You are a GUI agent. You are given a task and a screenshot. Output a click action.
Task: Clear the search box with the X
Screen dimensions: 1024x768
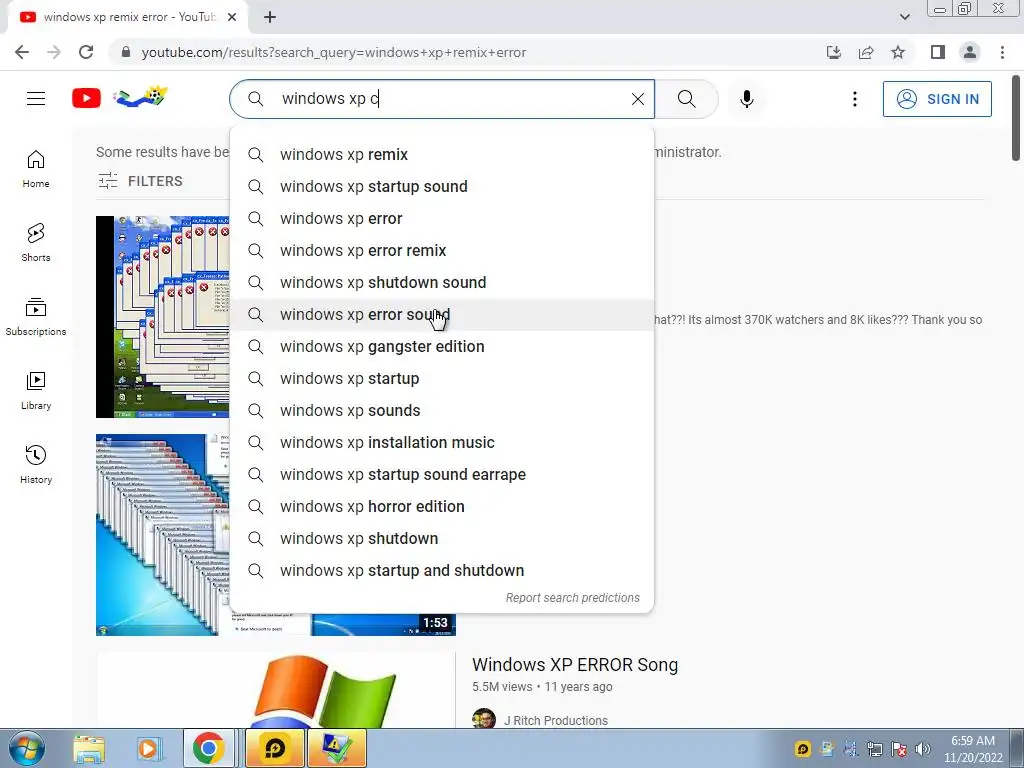(x=638, y=99)
